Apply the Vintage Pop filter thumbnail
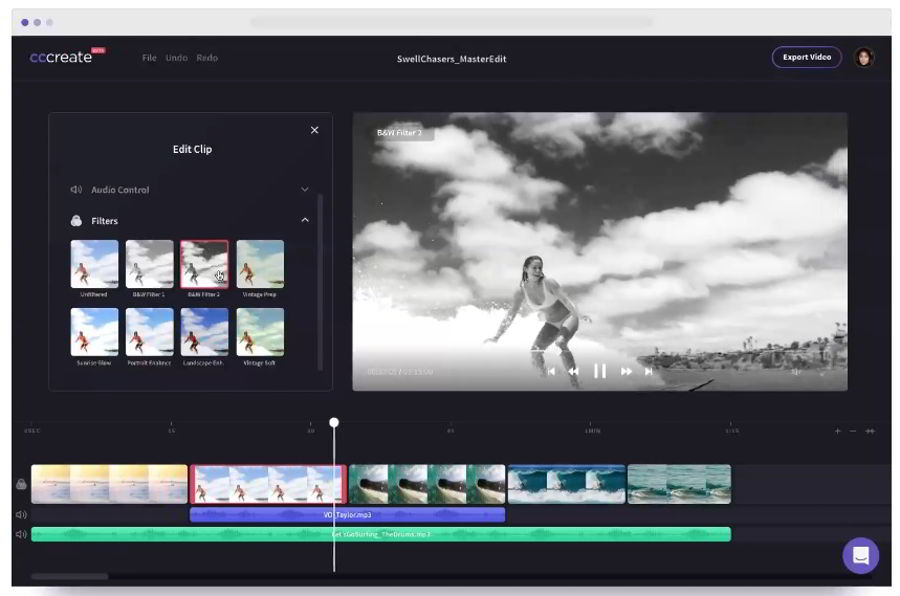Viewport: 900px width, 596px height. pos(260,264)
